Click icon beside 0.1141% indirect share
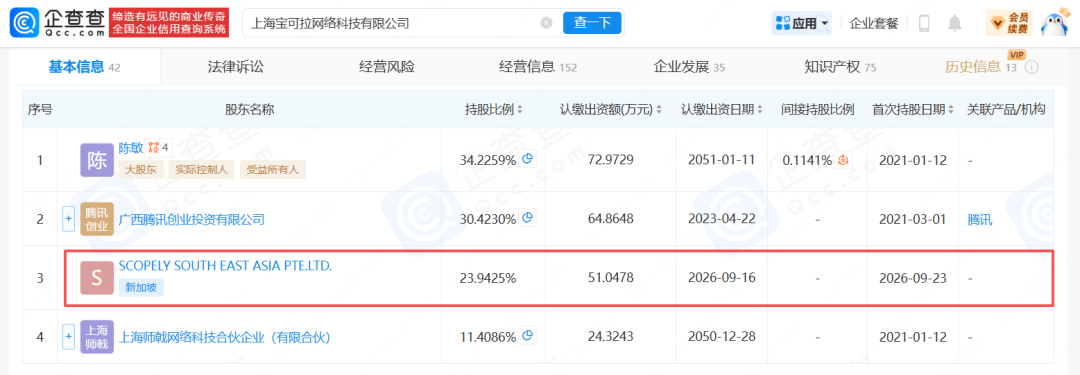This screenshot has height=375, width=1080. pos(842,160)
